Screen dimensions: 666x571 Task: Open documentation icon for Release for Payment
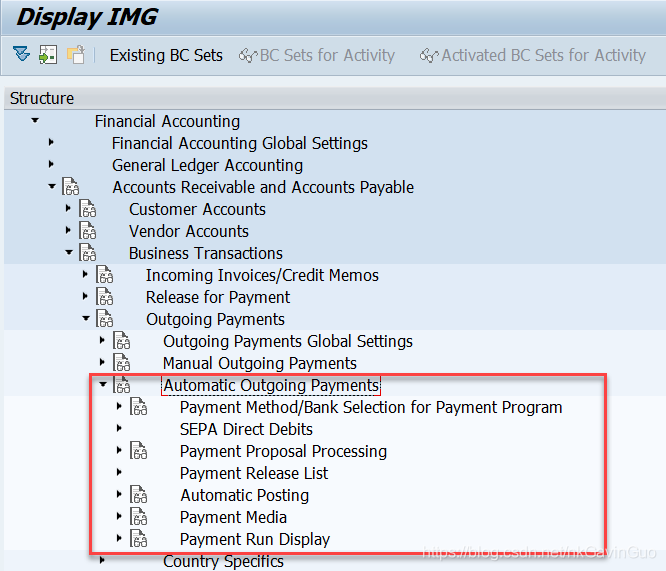click(x=104, y=297)
